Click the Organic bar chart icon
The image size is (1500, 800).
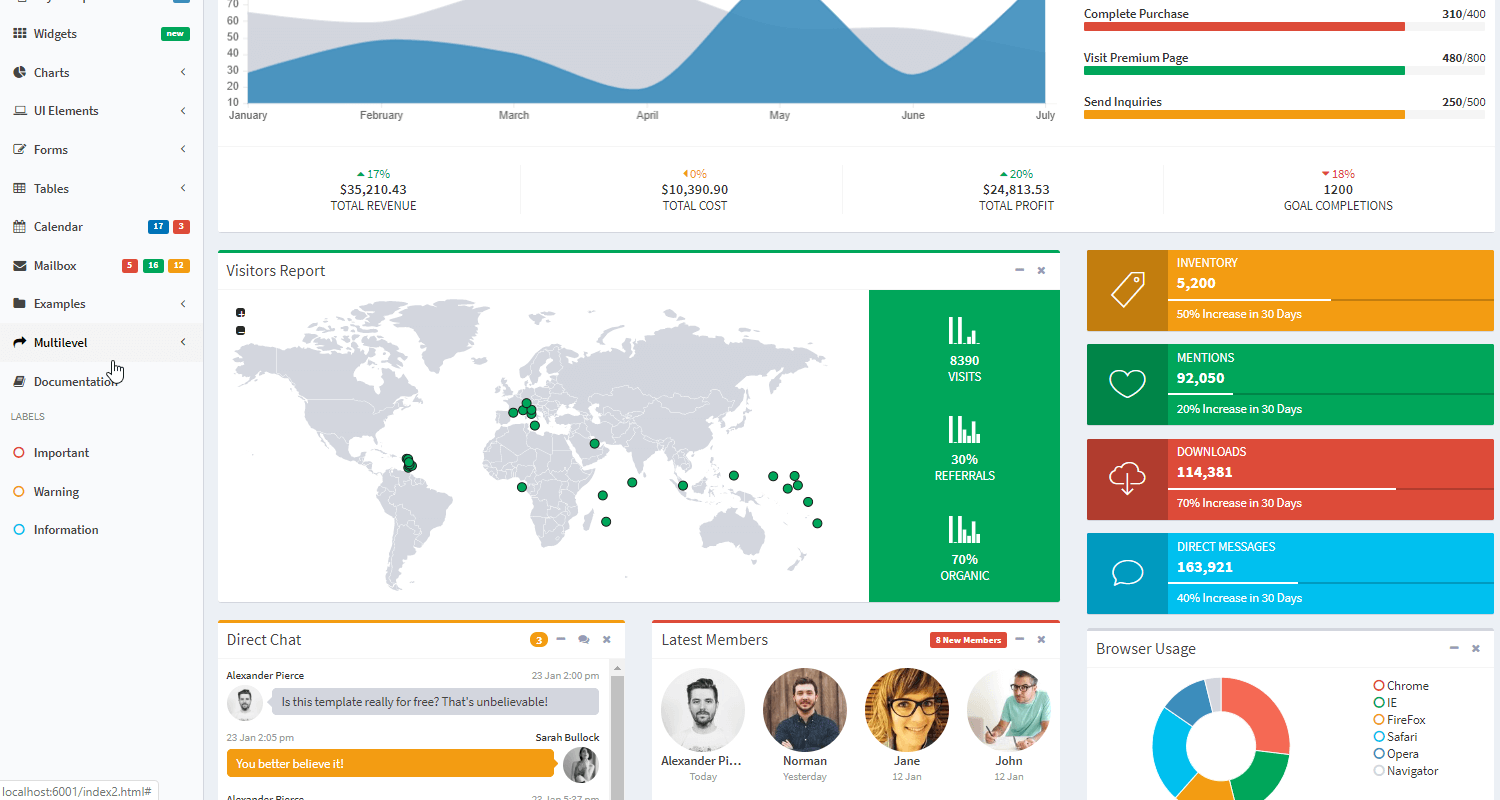click(x=964, y=529)
